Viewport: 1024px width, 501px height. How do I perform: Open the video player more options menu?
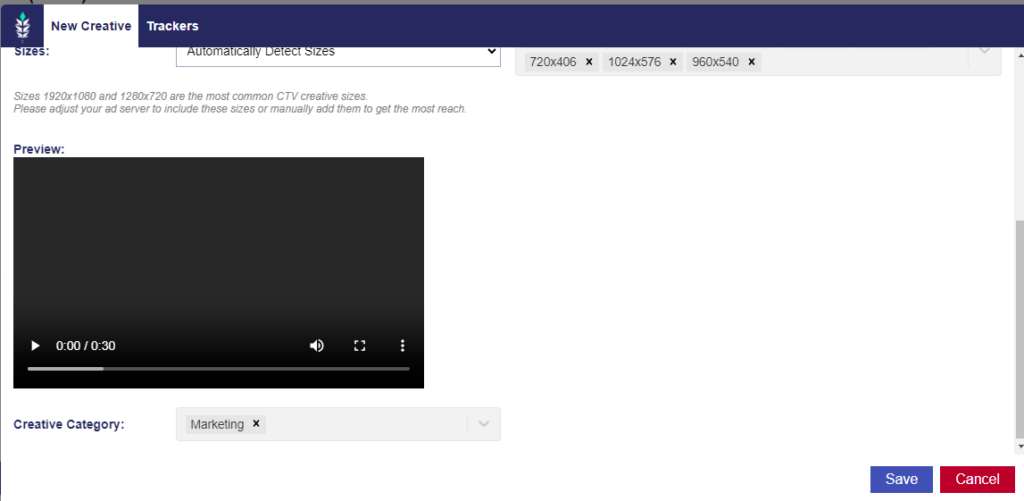402,346
